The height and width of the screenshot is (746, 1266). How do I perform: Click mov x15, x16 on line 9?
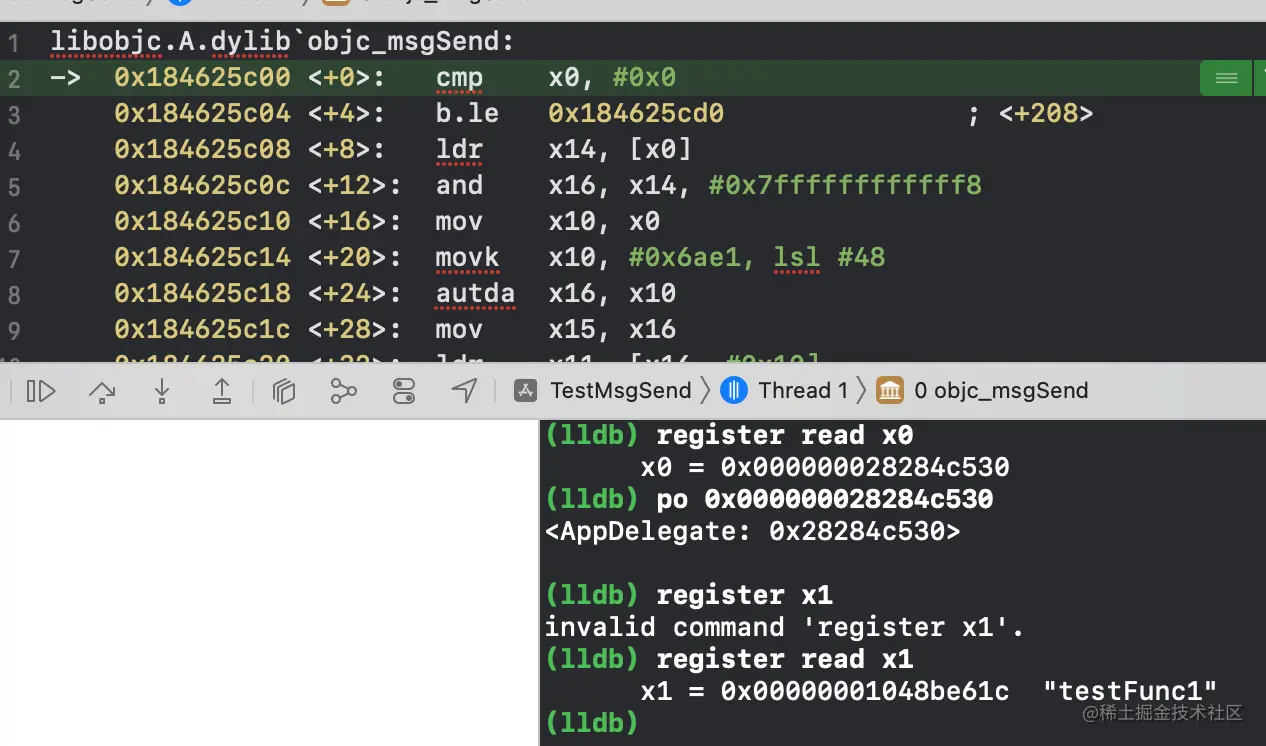[556, 329]
